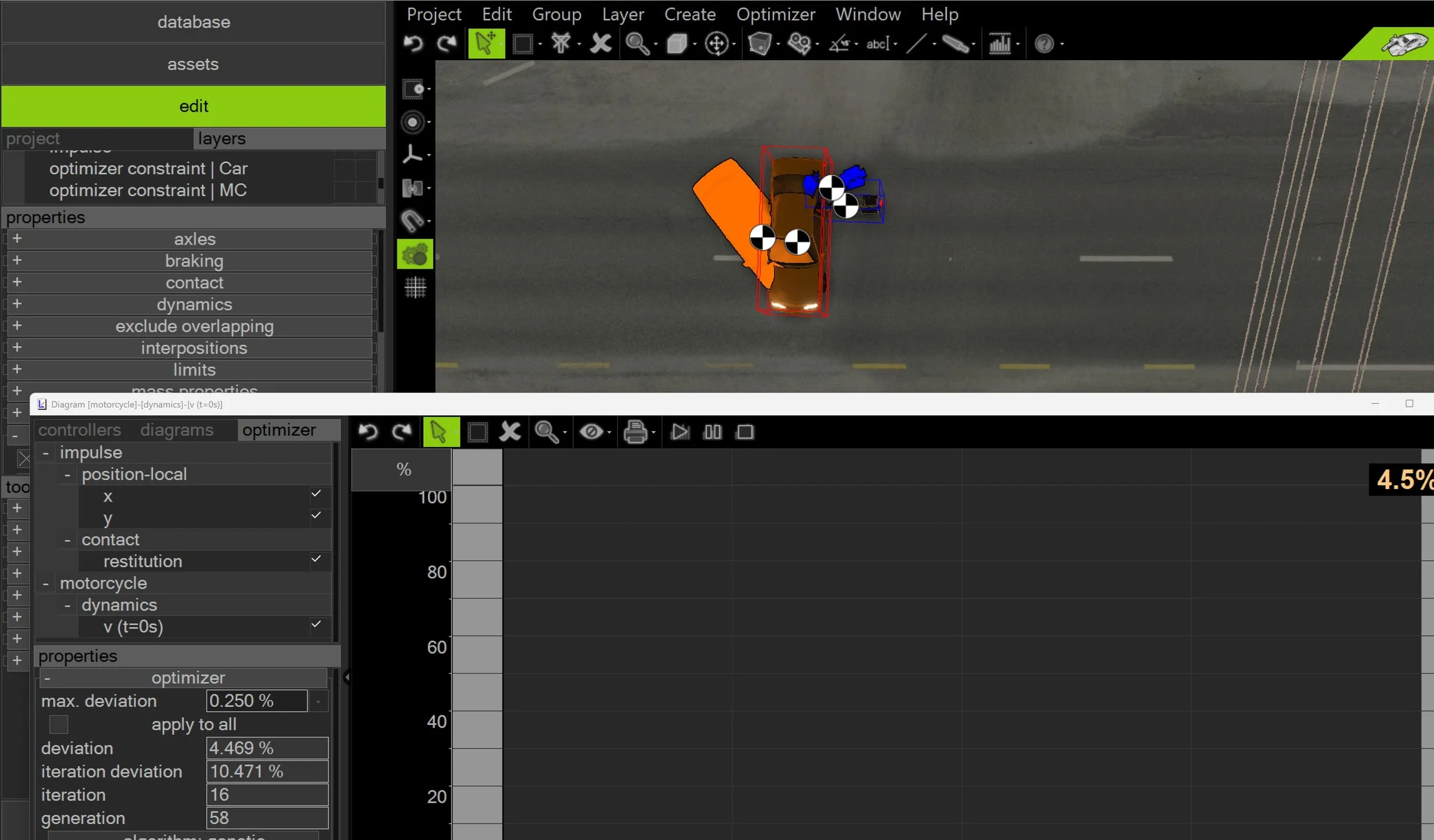Click the play step icon in diagram toolbar
The height and width of the screenshot is (840, 1434).
point(680,432)
